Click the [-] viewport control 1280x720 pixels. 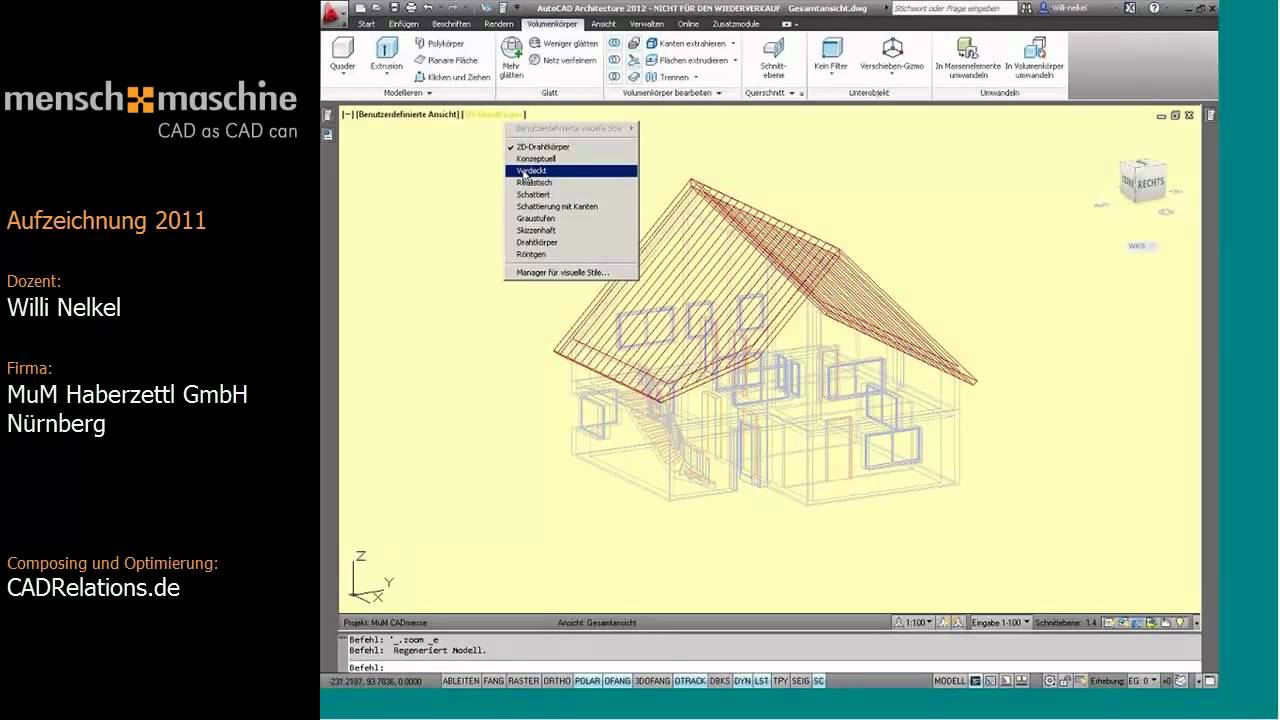coord(348,115)
